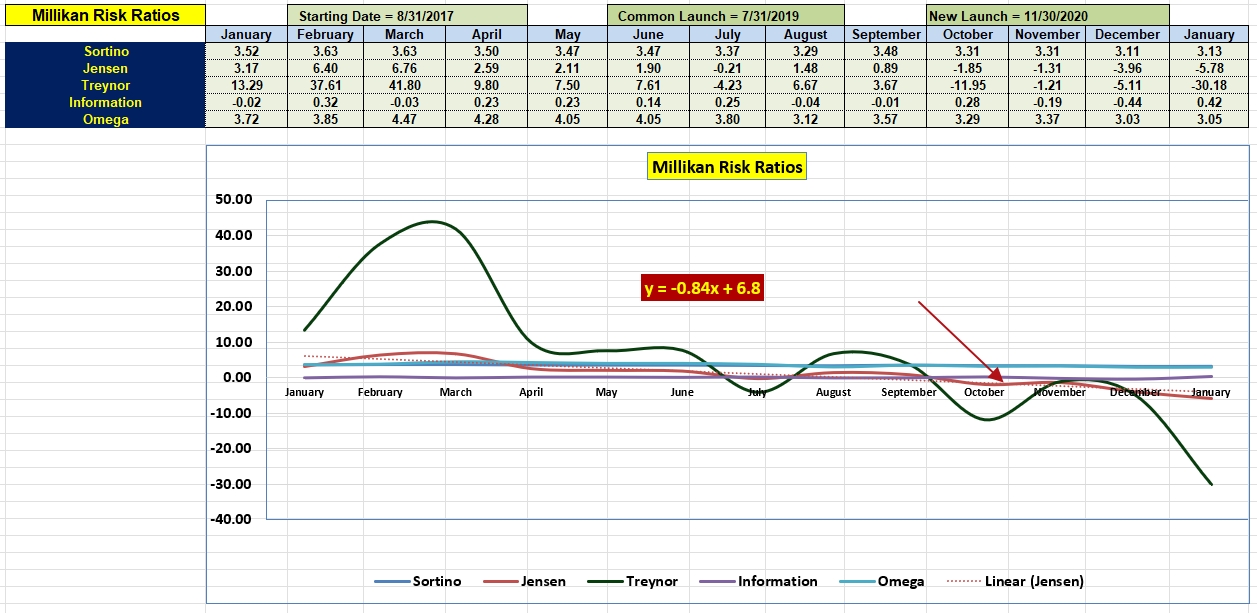Click the 0.00 vertical axis label

click(236, 377)
